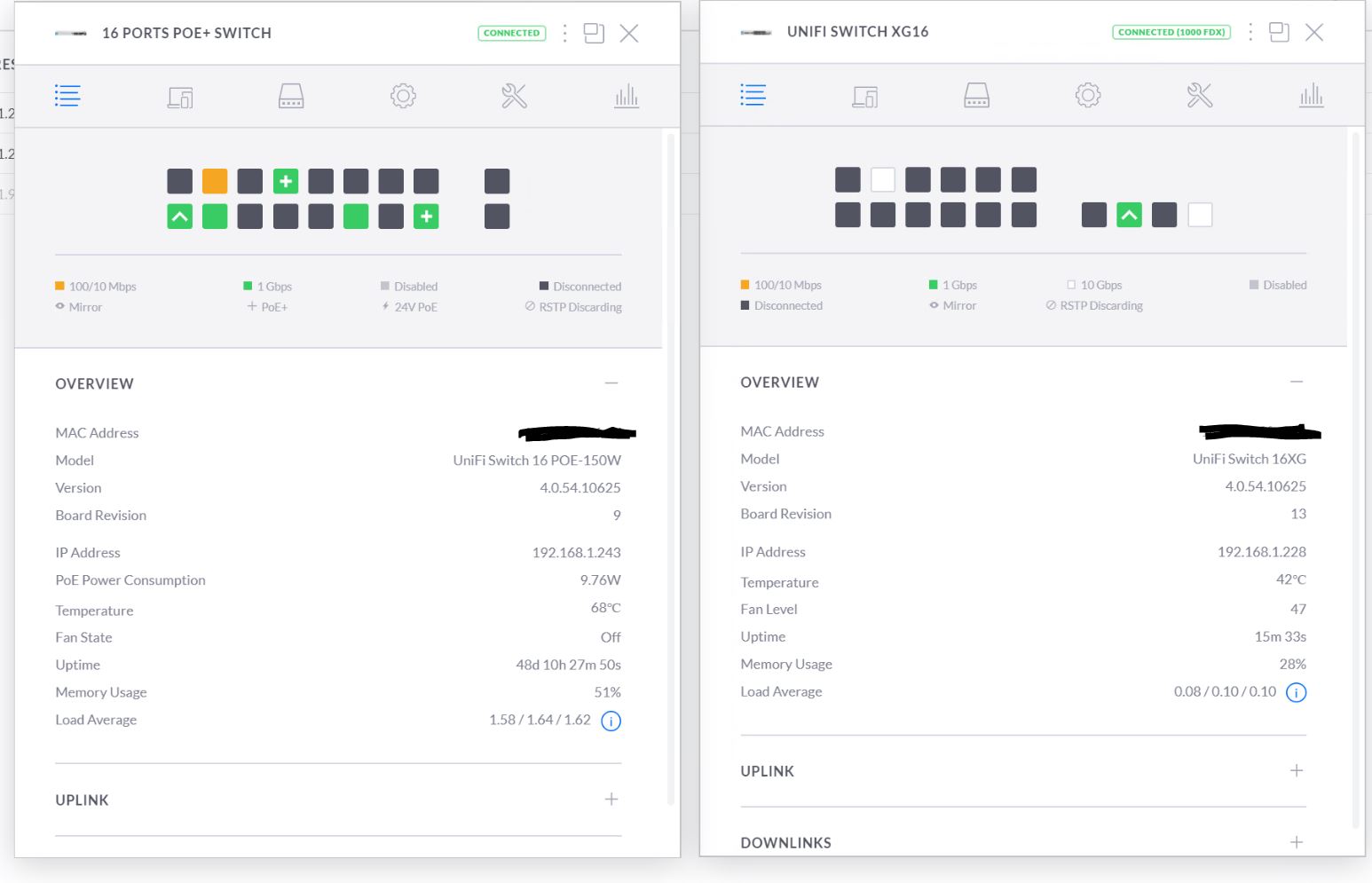The width and height of the screenshot is (1372, 883).
Task: Select the green uplink arrow port on XG16
Action: point(1129,215)
